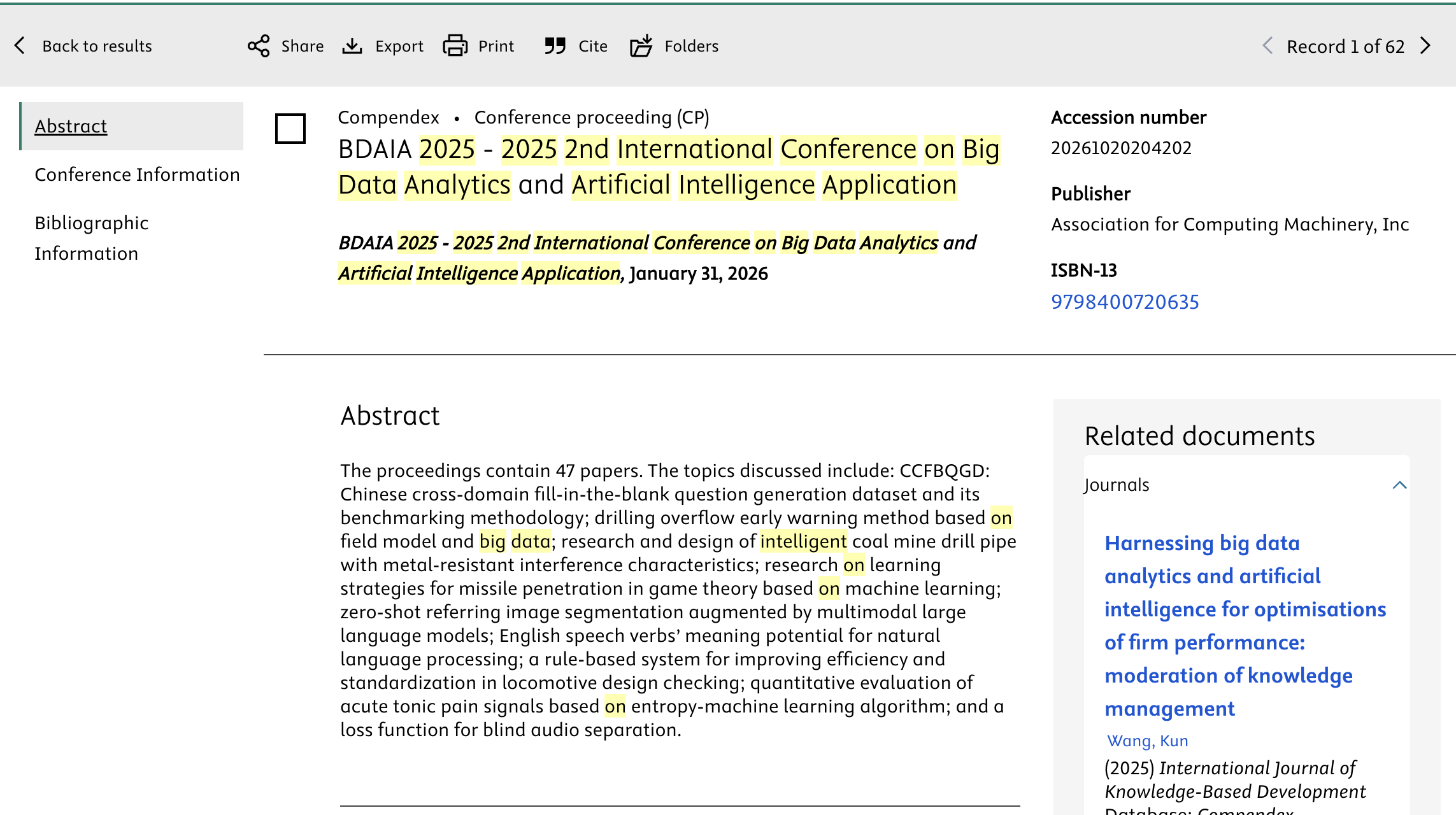Select the record checkbox beside title
Image resolution: width=1456 pixels, height=815 pixels.
(x=290, y=128)
